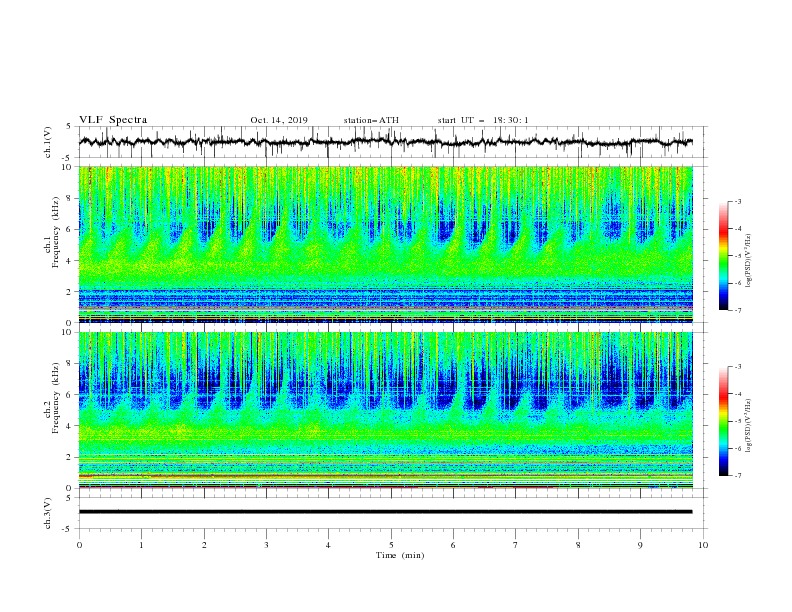Click the ch.1 spectrogram colour bar
This screenshot has height=612, width=792.
[723, 256]
